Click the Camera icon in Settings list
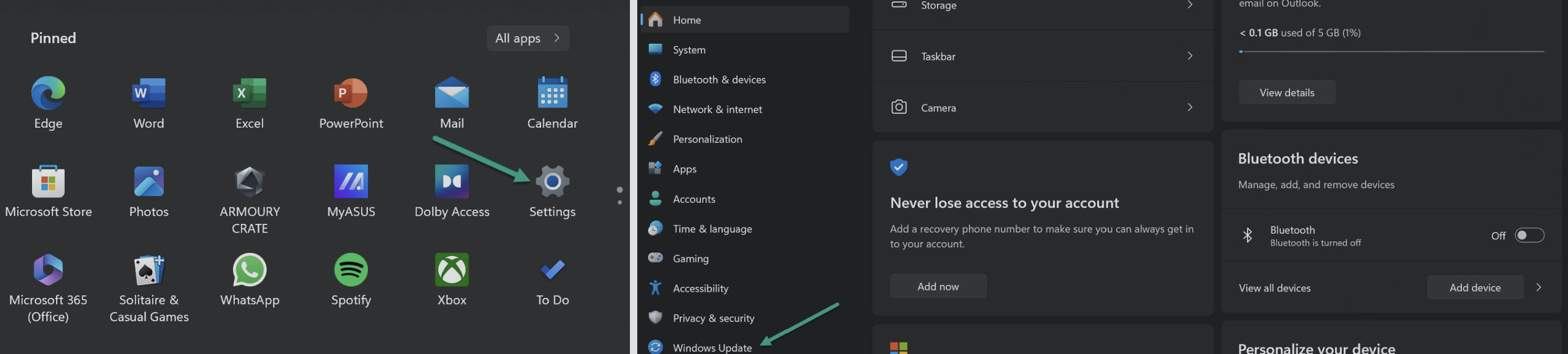 [899, 107]
